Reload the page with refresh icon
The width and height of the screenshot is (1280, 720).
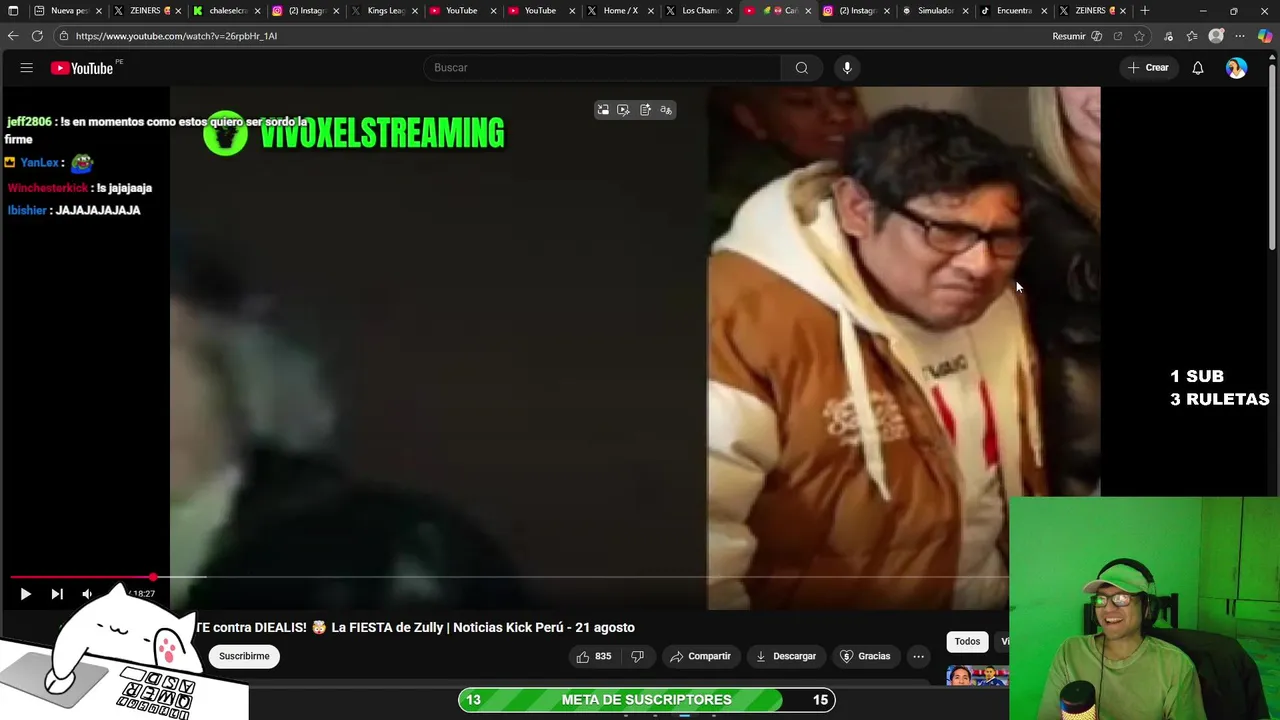pos(37,36)
